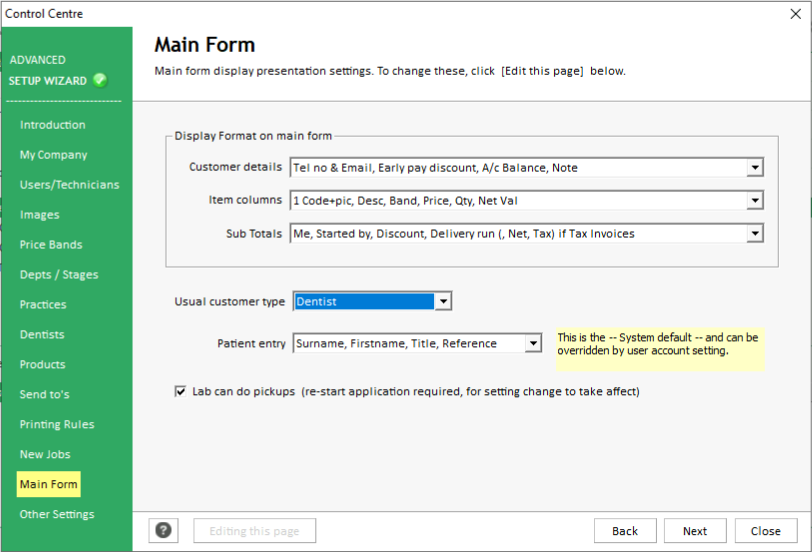Select the highlighted Main Form sidebar item

(48, 484)
